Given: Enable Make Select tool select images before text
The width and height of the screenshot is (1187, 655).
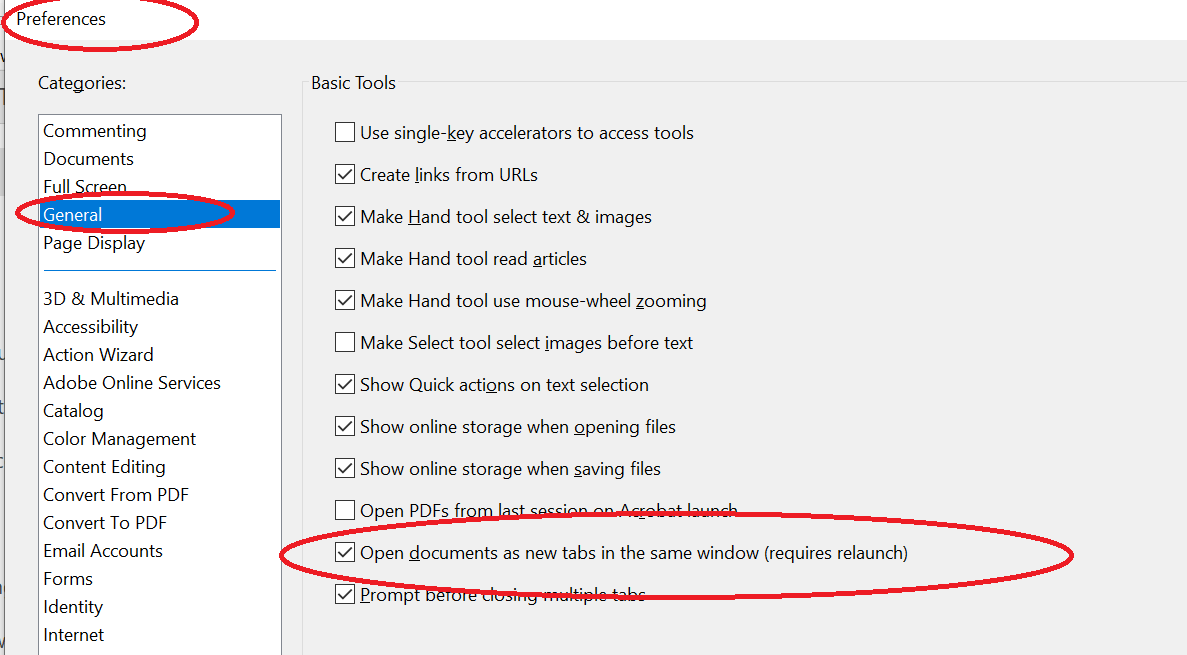Looking at the screenshot, I should pos(345,342).
